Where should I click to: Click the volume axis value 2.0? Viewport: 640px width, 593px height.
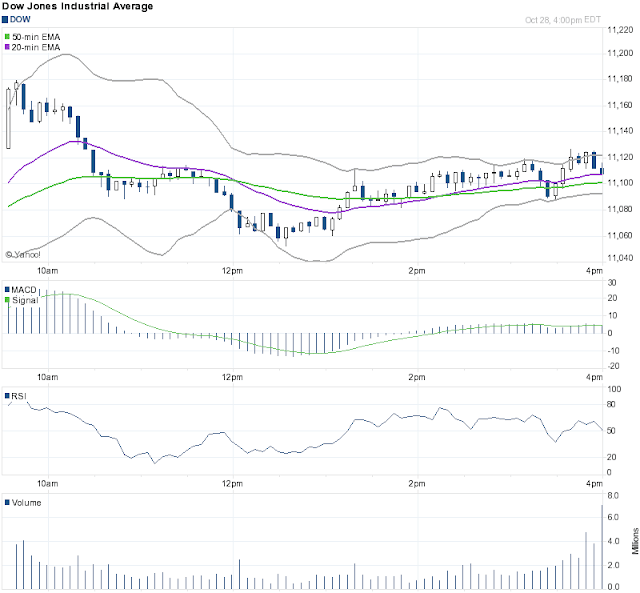point(613,565)
